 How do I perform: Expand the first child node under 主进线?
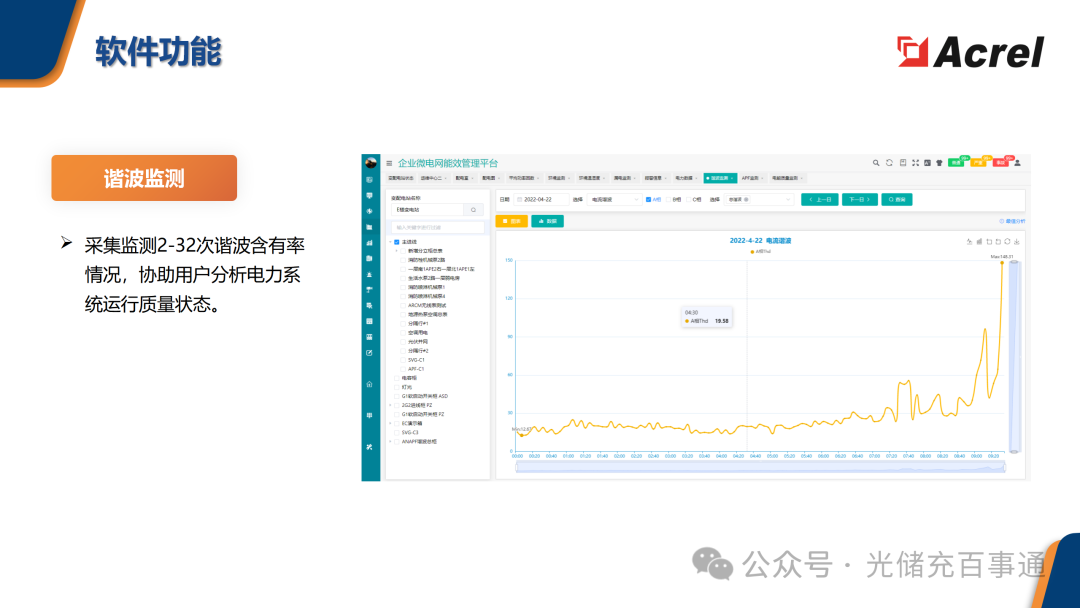click(x=397, y=251)
